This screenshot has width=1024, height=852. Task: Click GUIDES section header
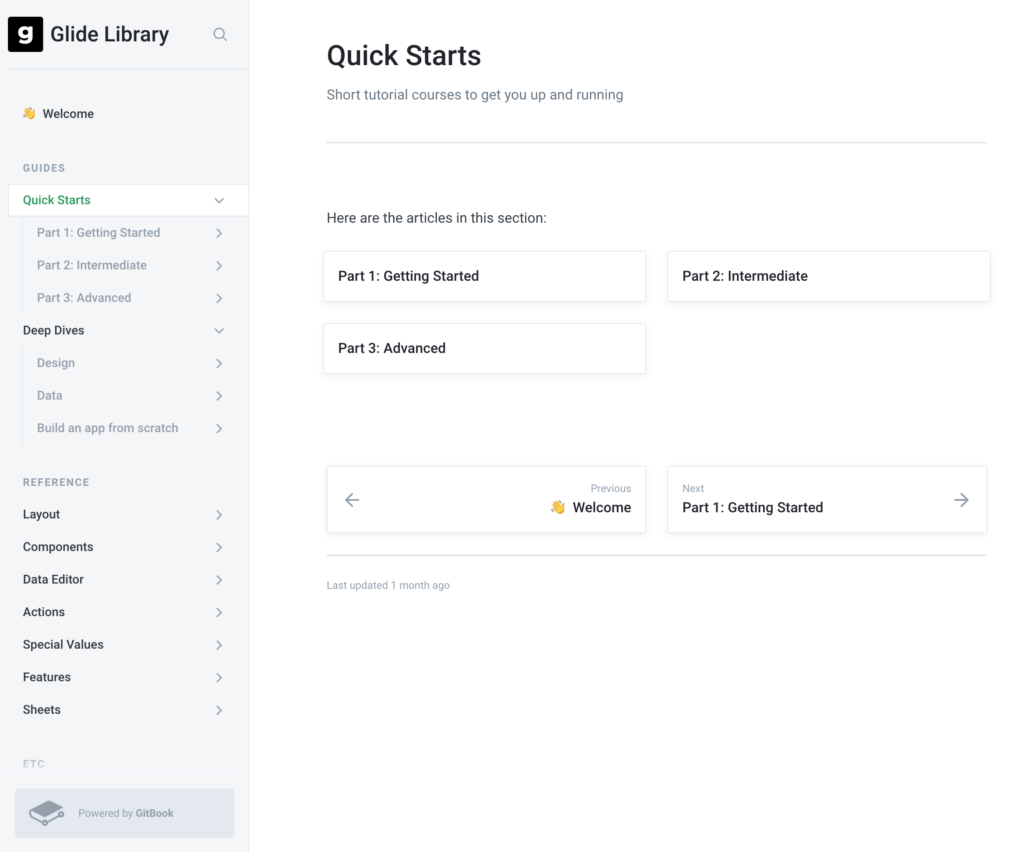[x=44, y=168]
